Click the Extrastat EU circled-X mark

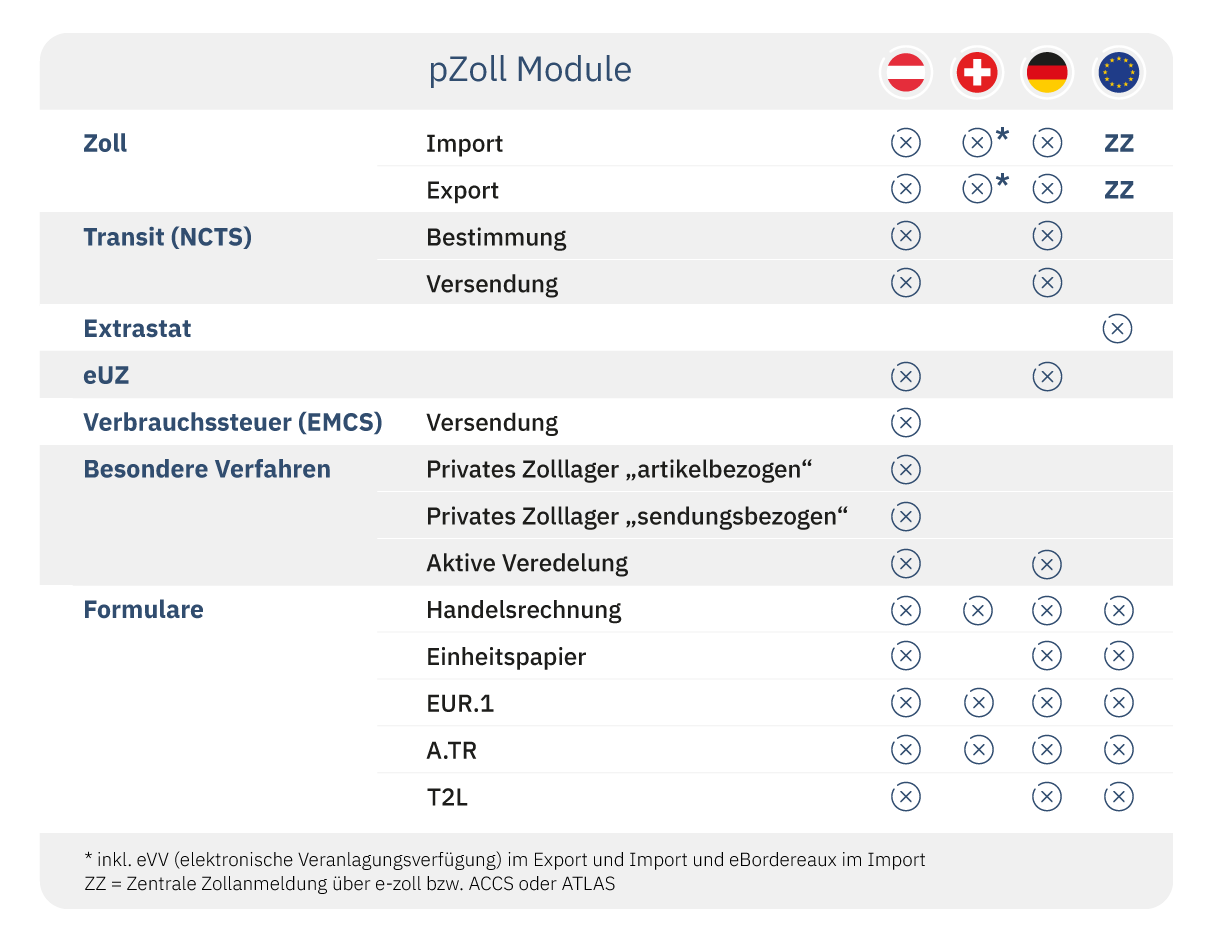1117,329
